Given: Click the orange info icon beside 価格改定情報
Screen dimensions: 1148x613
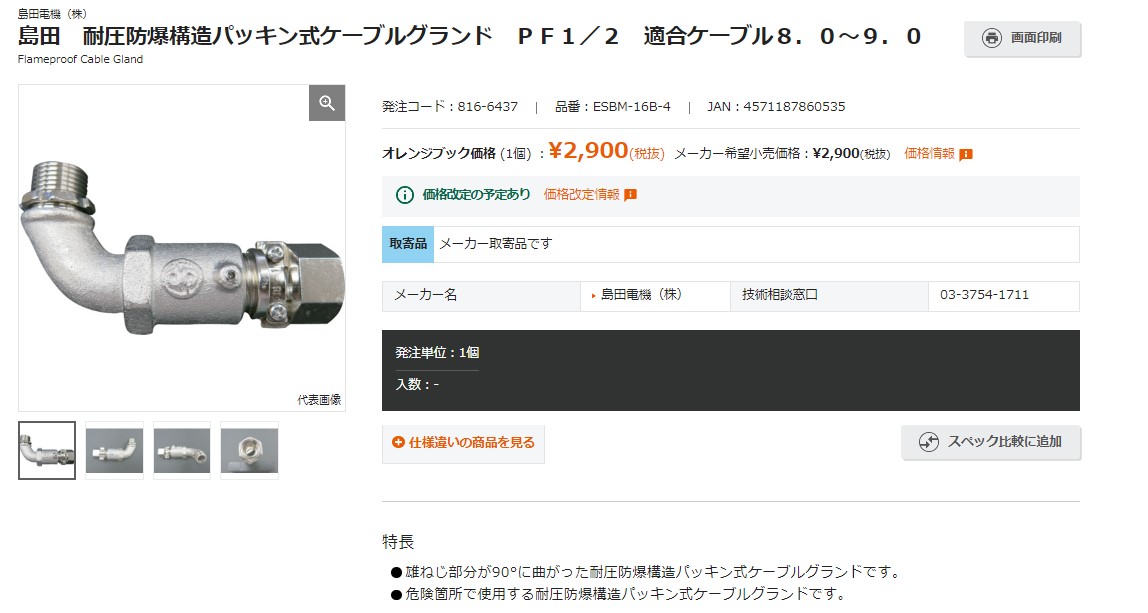Looking at the screenshot, I should pyautogui.click(x=631, y=195).
